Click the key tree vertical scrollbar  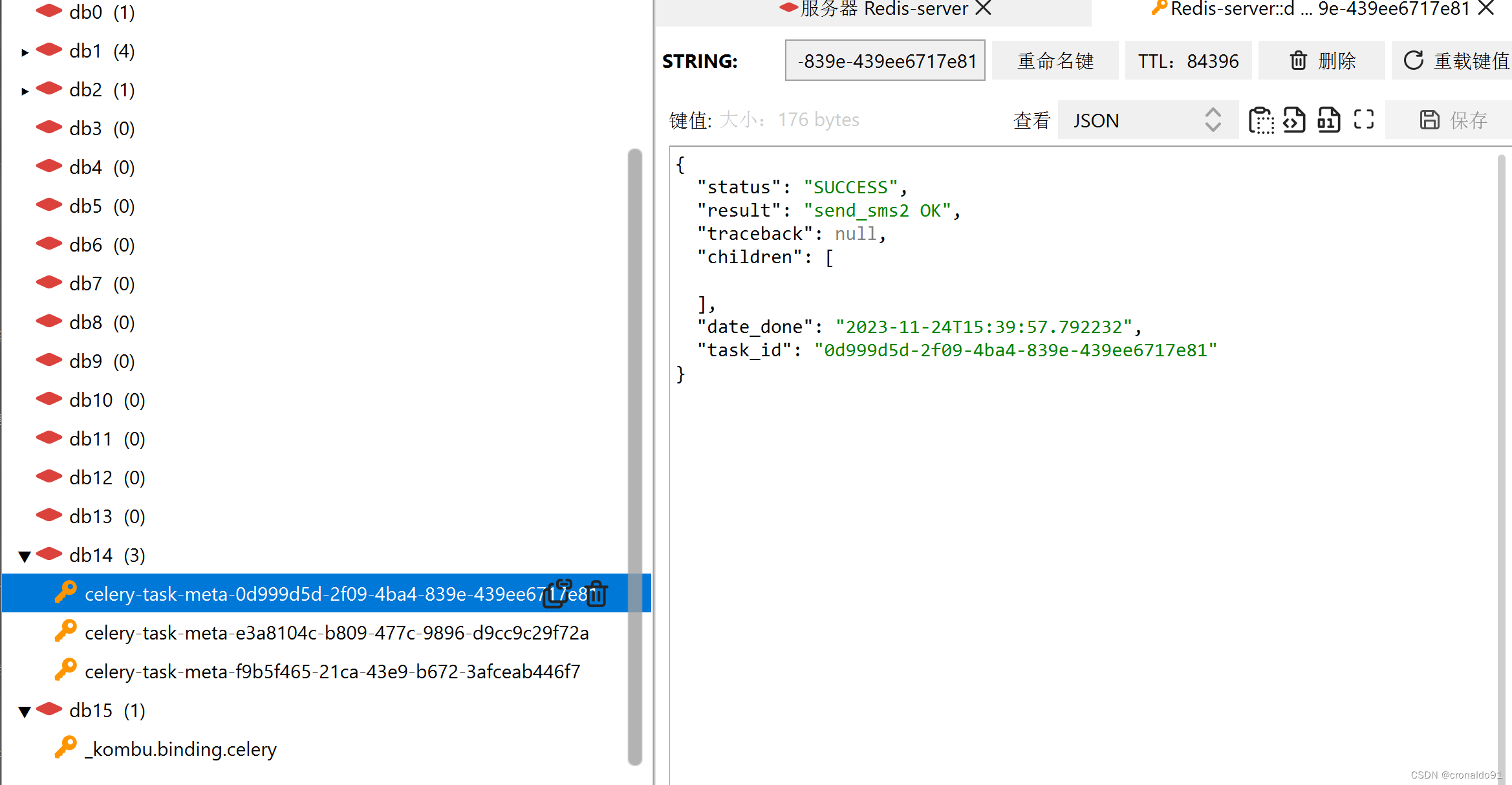point(635,457)
